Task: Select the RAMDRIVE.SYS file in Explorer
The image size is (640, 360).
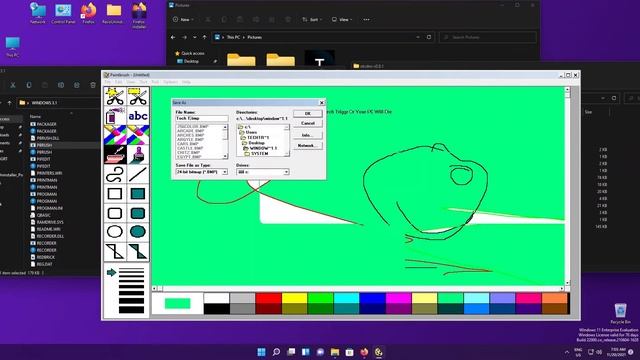Action: click(x=47, y=222)
